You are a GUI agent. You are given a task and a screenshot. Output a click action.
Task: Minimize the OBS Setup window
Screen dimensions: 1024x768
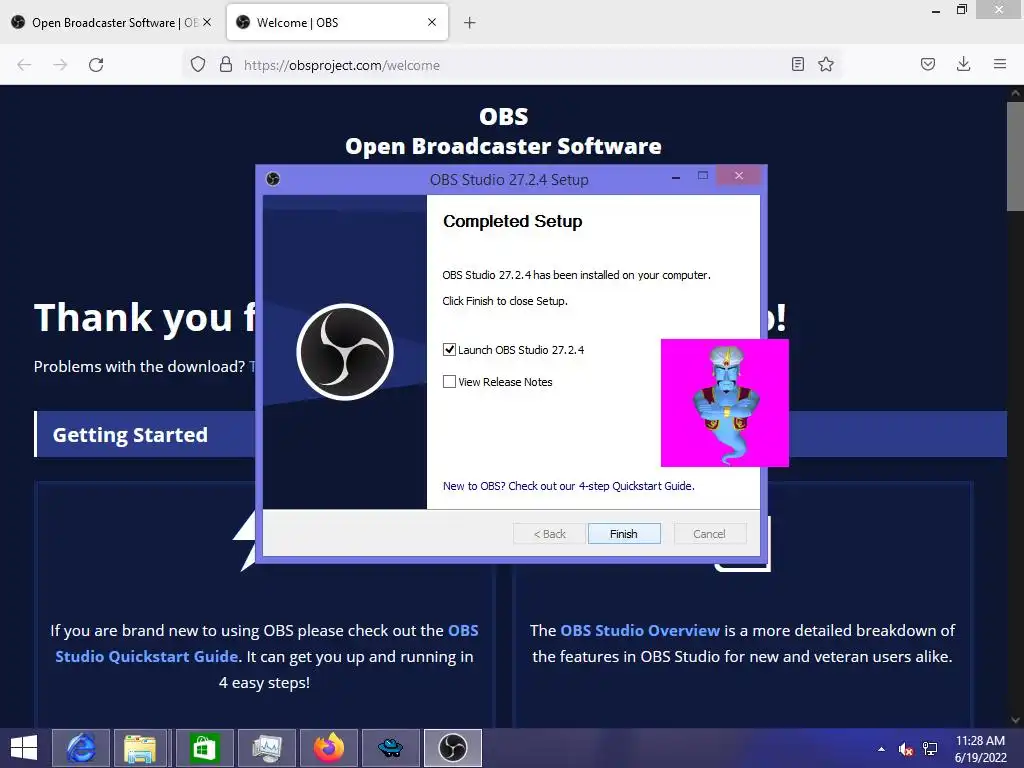[x=676, y=177]
